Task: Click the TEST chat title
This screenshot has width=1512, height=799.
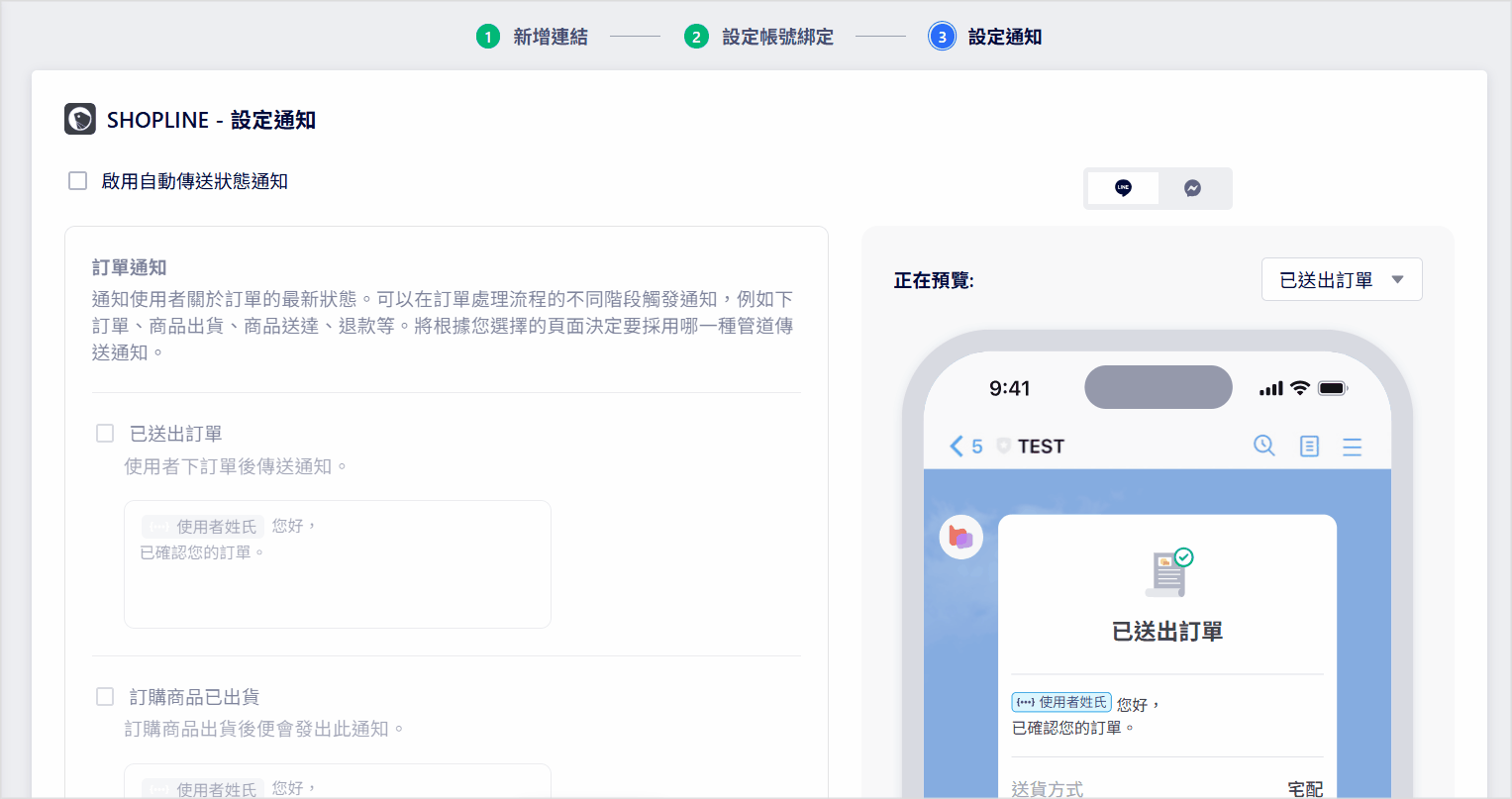Action: pos(1041,447)
